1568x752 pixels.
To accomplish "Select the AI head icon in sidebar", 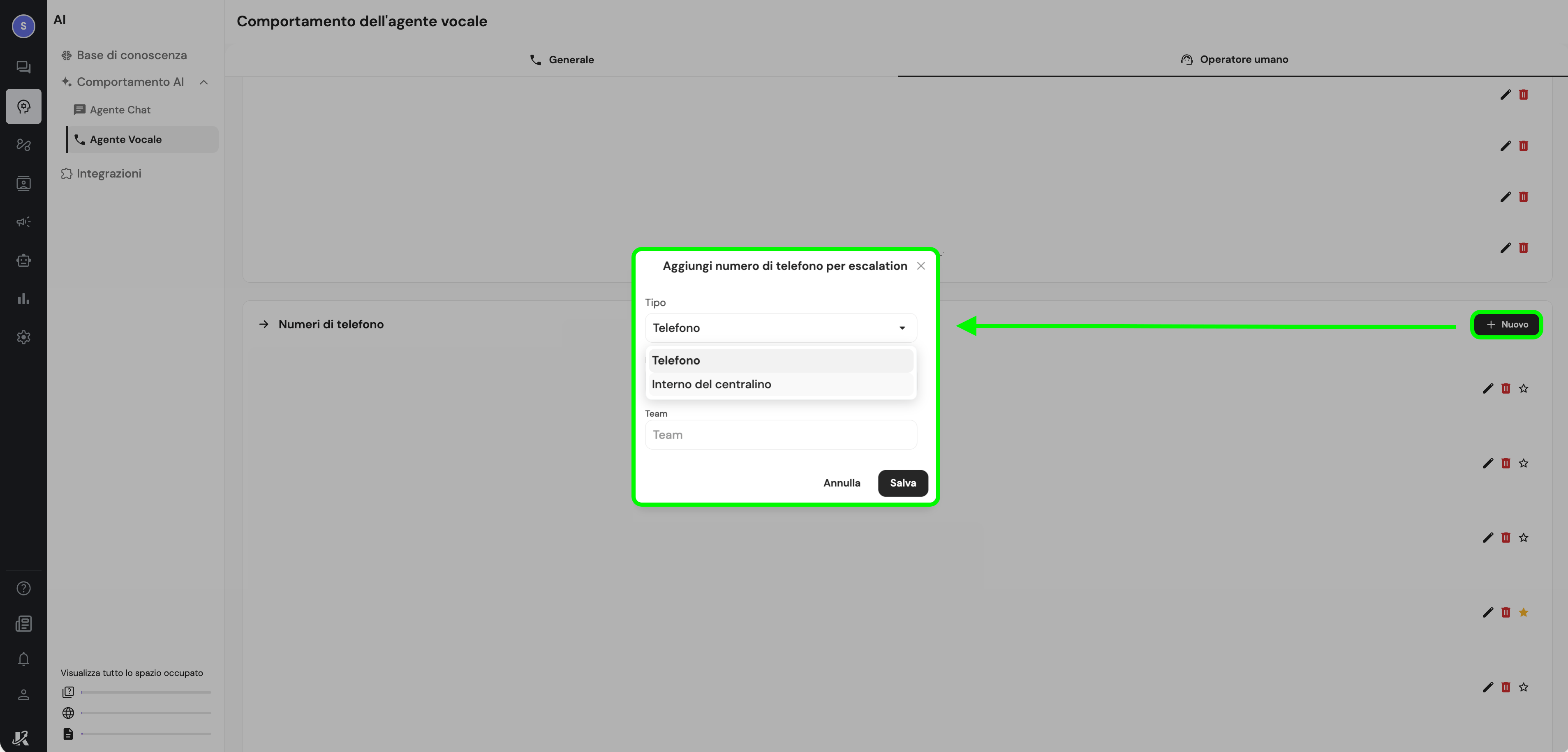I will [23, 106].
